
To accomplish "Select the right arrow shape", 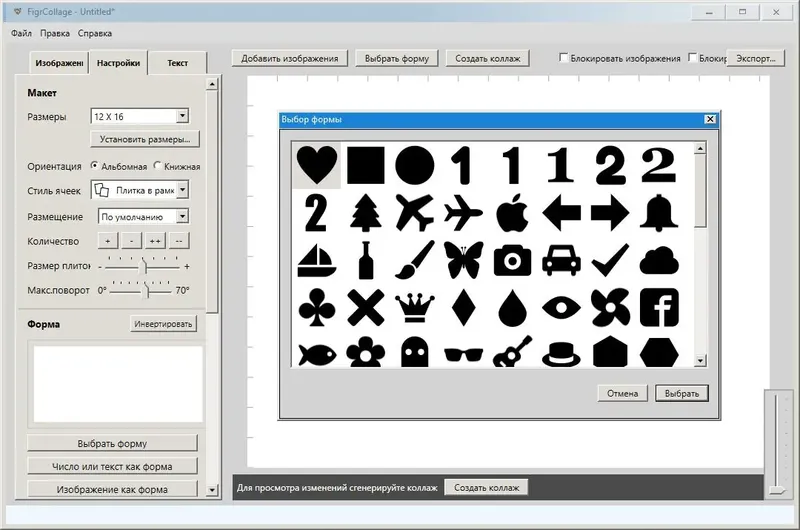I will tap(610, 213).
